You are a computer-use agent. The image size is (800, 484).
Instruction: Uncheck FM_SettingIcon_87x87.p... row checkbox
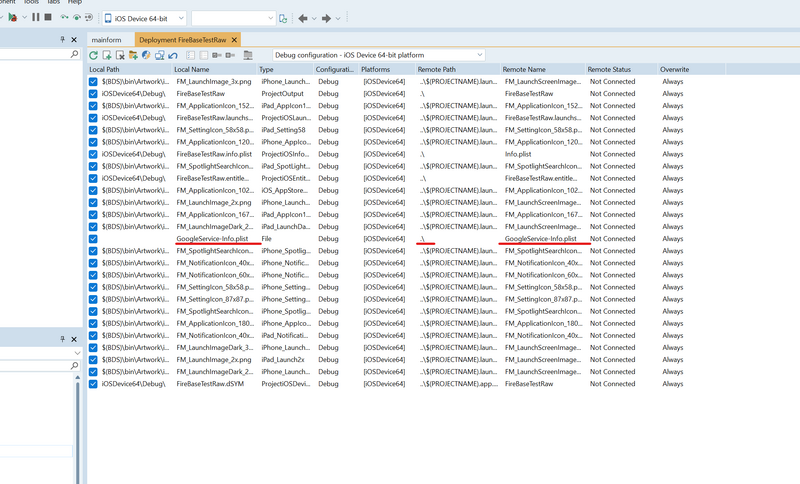tap(93, 299)
